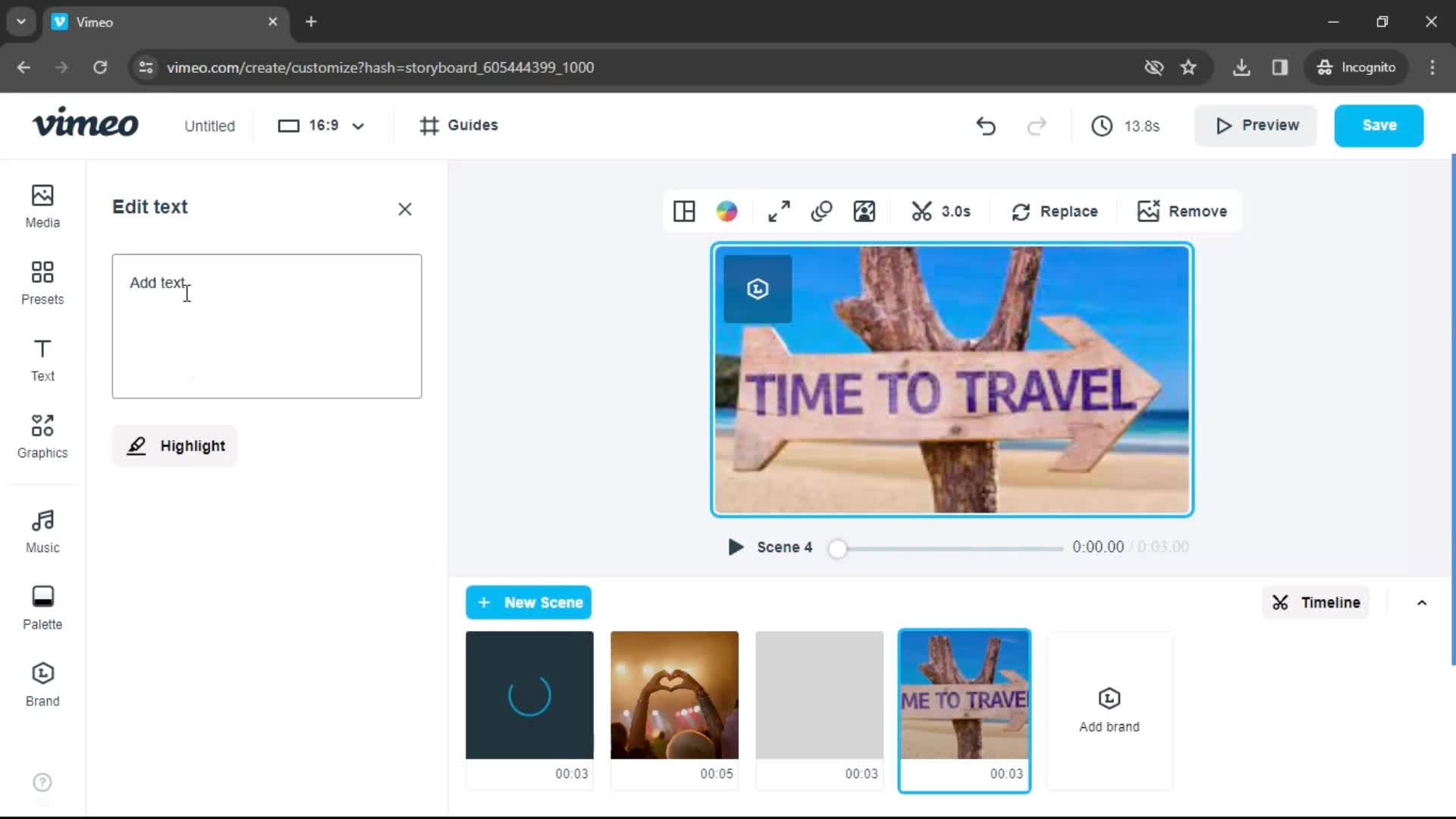Select the color palette icon in toolbar
This screenshot has width=1456, height=819.
(x=728, y=211)
